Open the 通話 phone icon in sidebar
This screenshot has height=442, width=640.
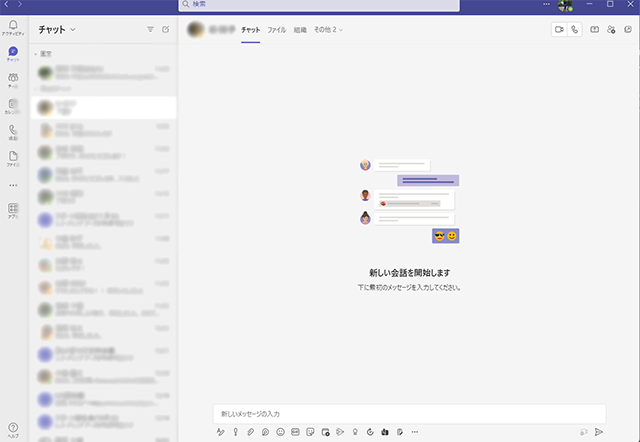click(13, 133)
